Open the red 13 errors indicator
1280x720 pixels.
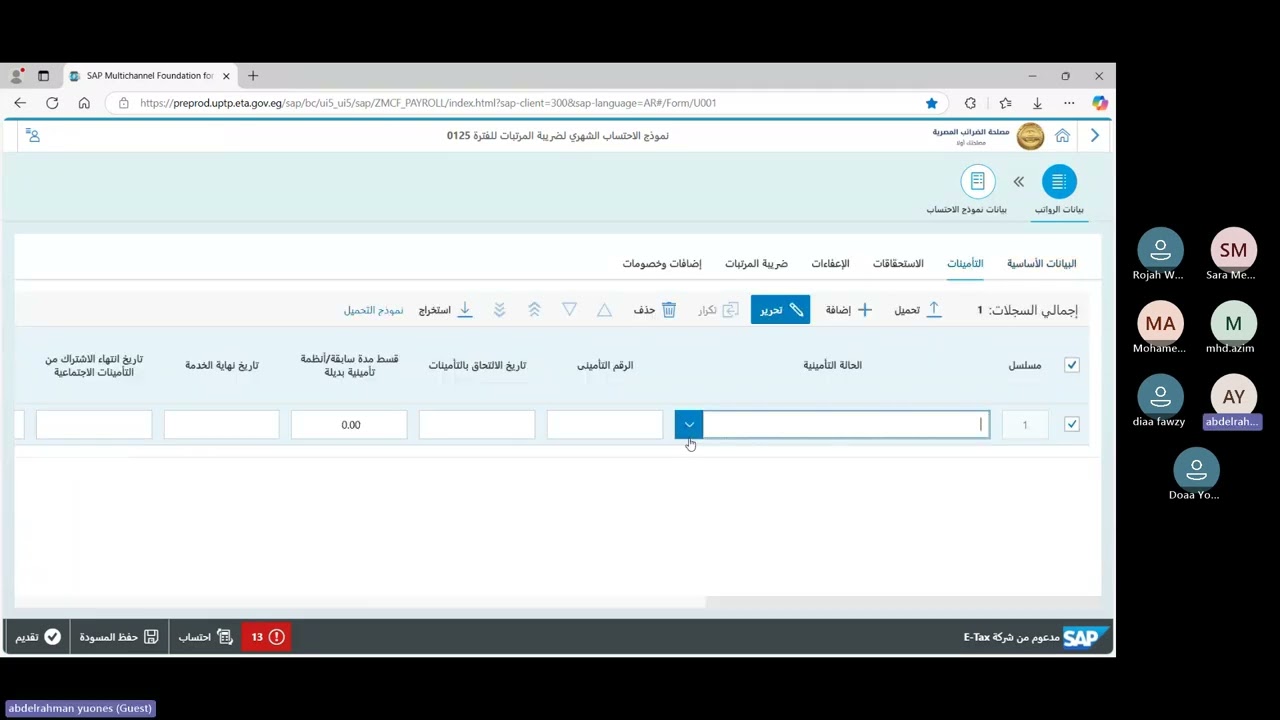[x=267, y=637]
